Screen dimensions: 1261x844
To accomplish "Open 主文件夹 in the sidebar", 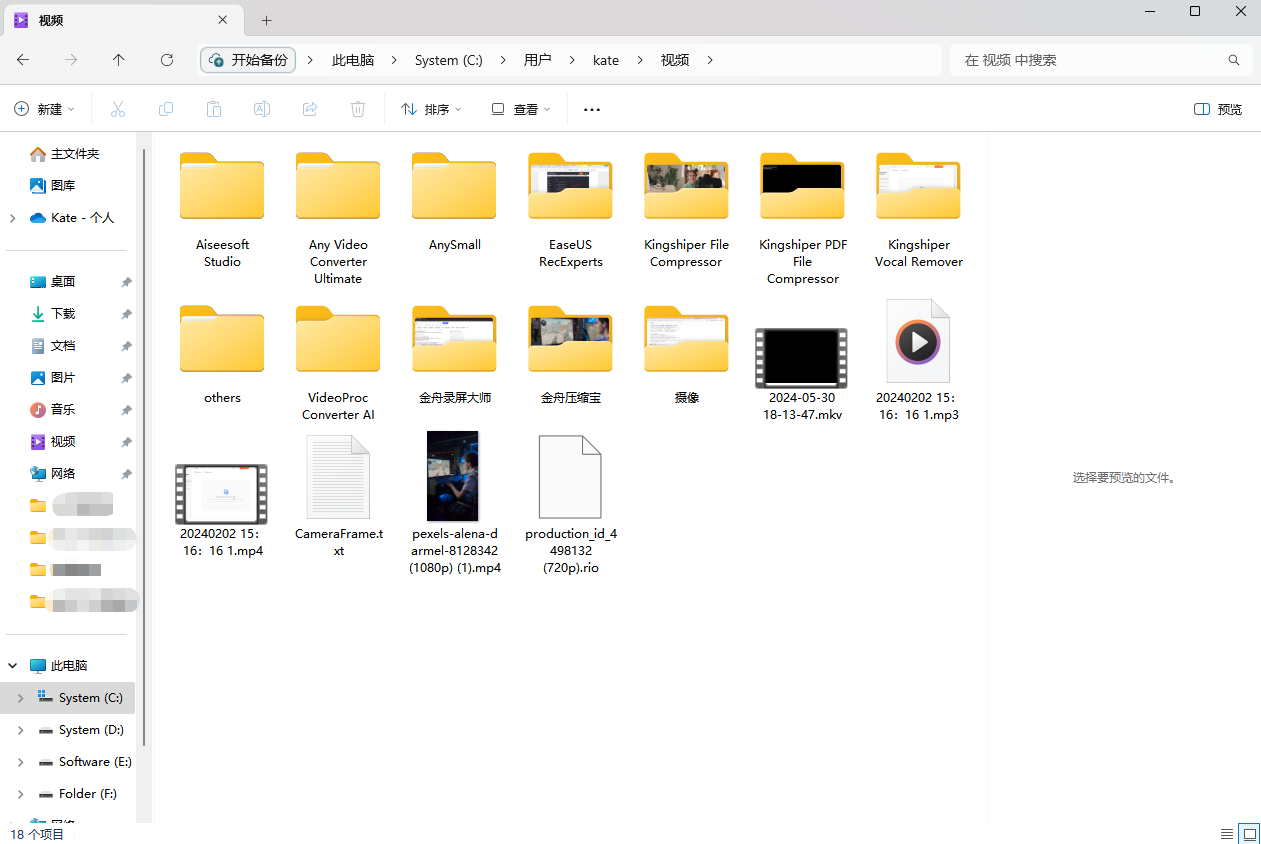I will tap(65, 154).
